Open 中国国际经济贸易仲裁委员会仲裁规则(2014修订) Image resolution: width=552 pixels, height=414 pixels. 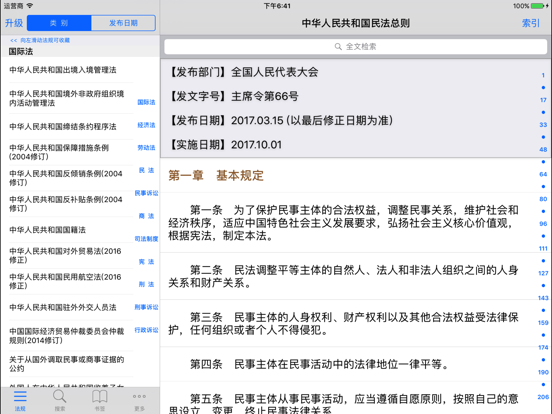(70, 335)
